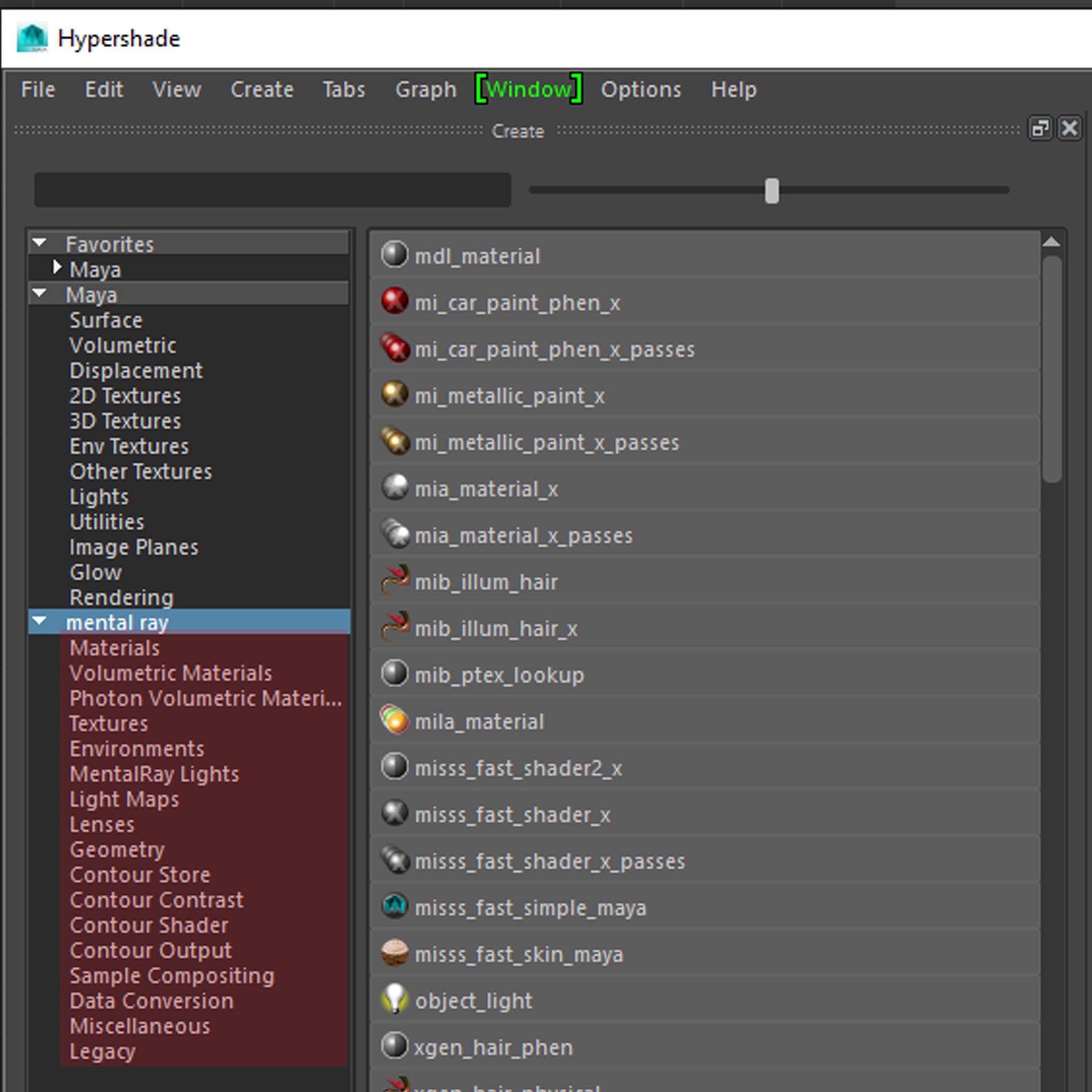Click the mi_metallic_paint_x gold sphere icon
The height and width of the screenshot is (1092, 1092).
coord(394,394)
